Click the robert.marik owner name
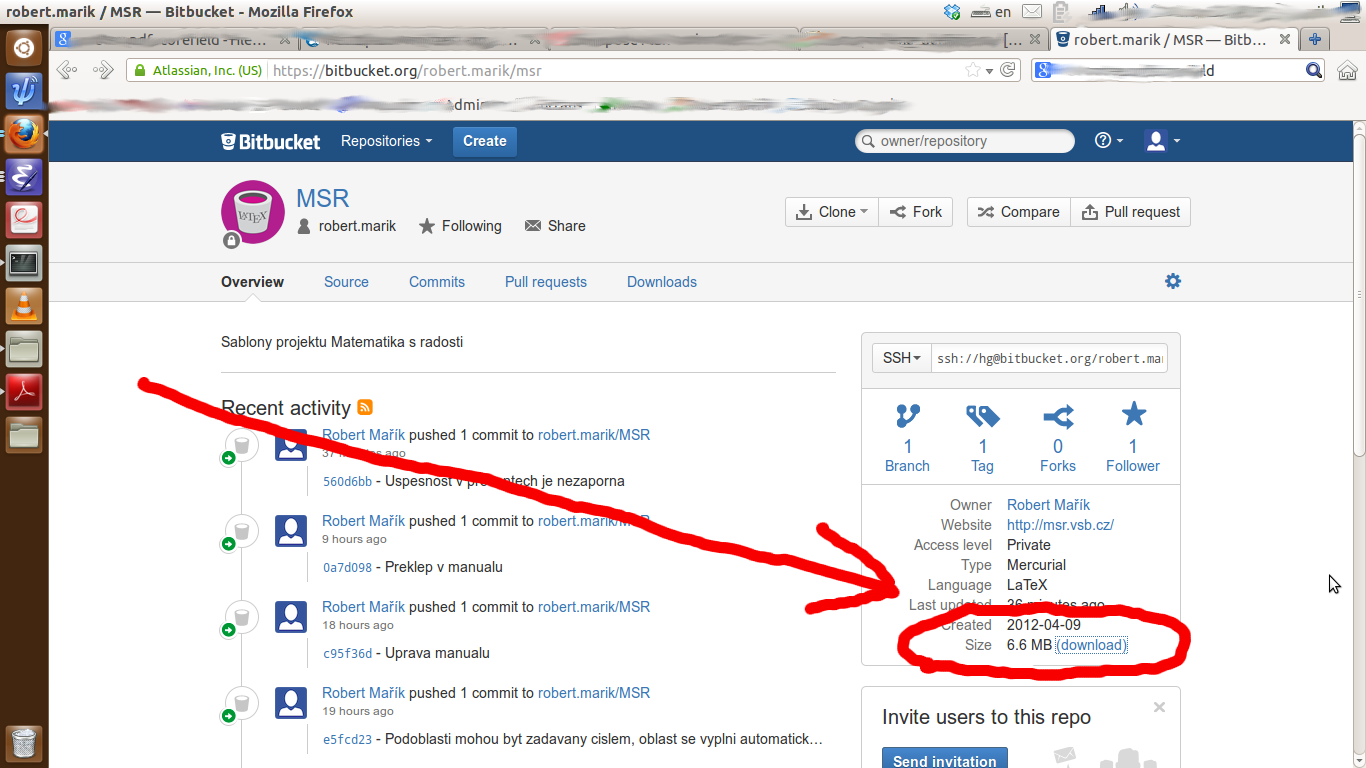1366x768 pixels. click(357, 226)
